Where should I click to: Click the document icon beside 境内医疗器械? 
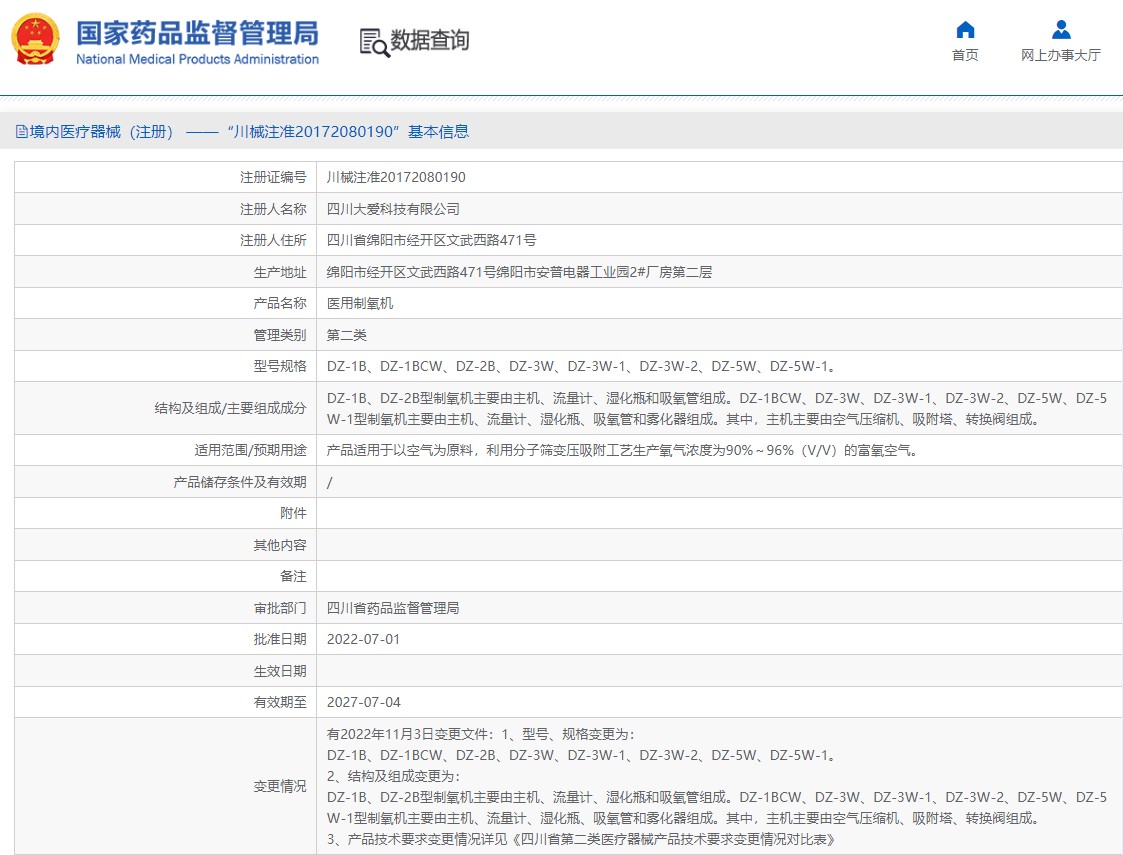(x=21, y=132)
